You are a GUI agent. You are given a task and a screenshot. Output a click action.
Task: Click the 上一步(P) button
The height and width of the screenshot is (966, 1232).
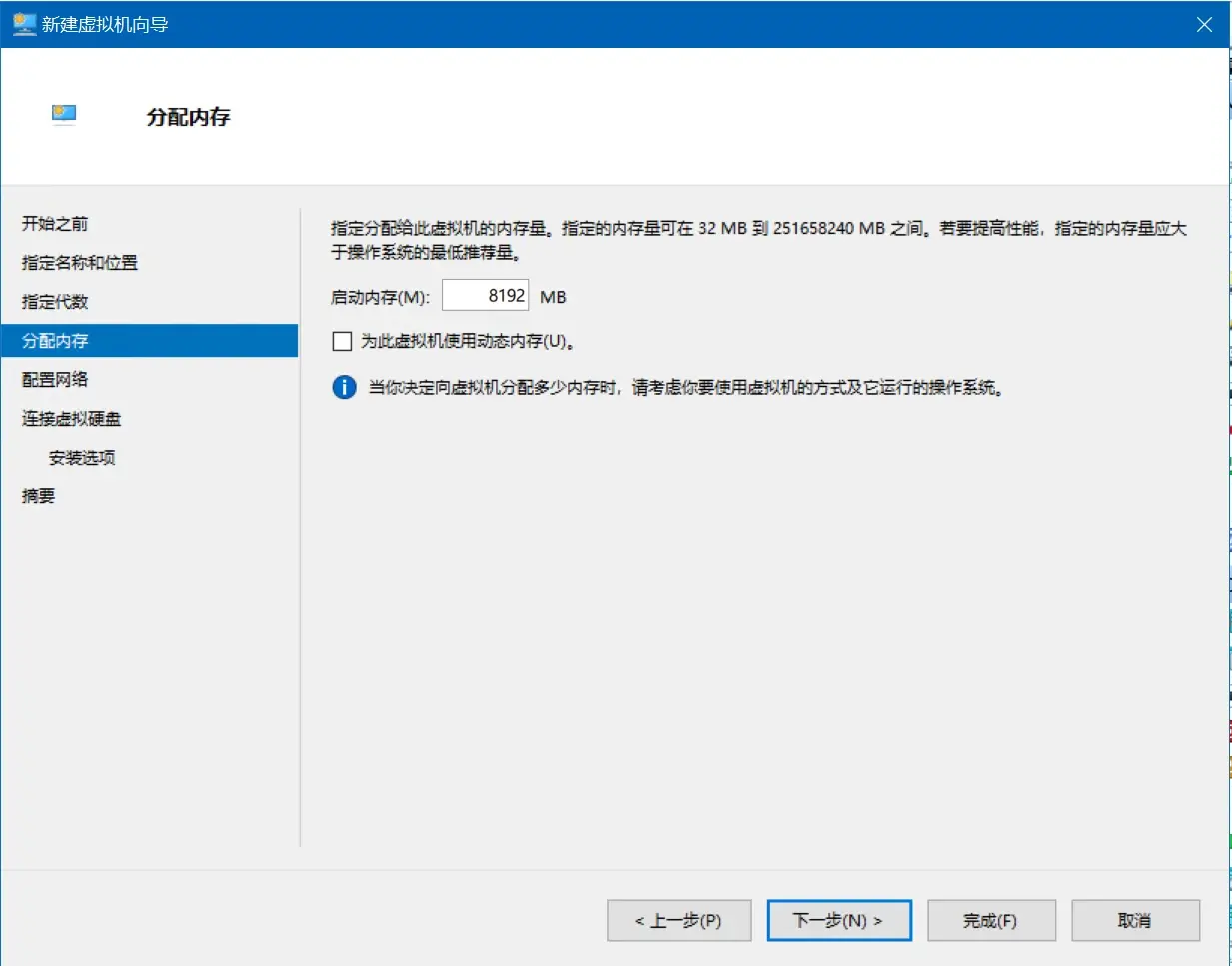coord(678,920)
